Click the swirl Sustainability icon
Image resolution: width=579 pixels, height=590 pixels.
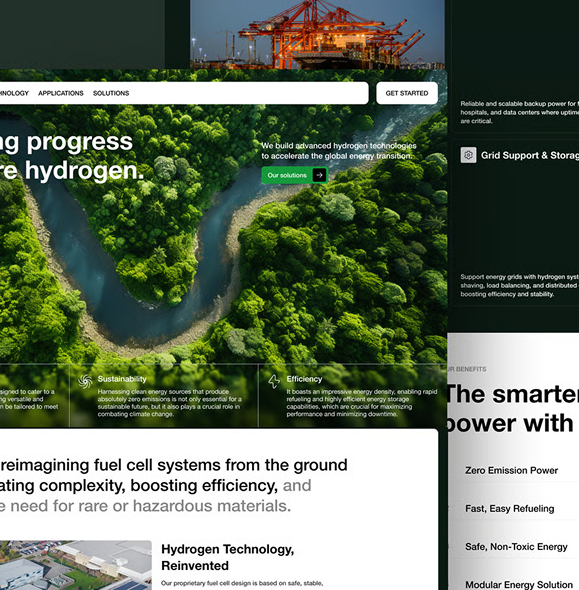(x=85, y=381)
